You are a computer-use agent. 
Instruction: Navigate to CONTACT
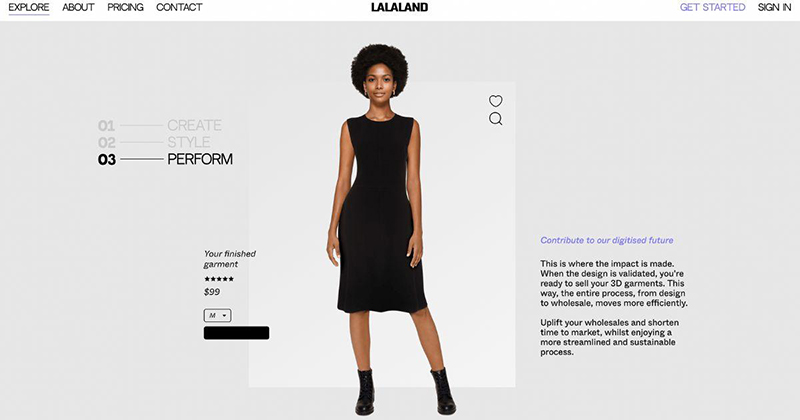(179, 7)
